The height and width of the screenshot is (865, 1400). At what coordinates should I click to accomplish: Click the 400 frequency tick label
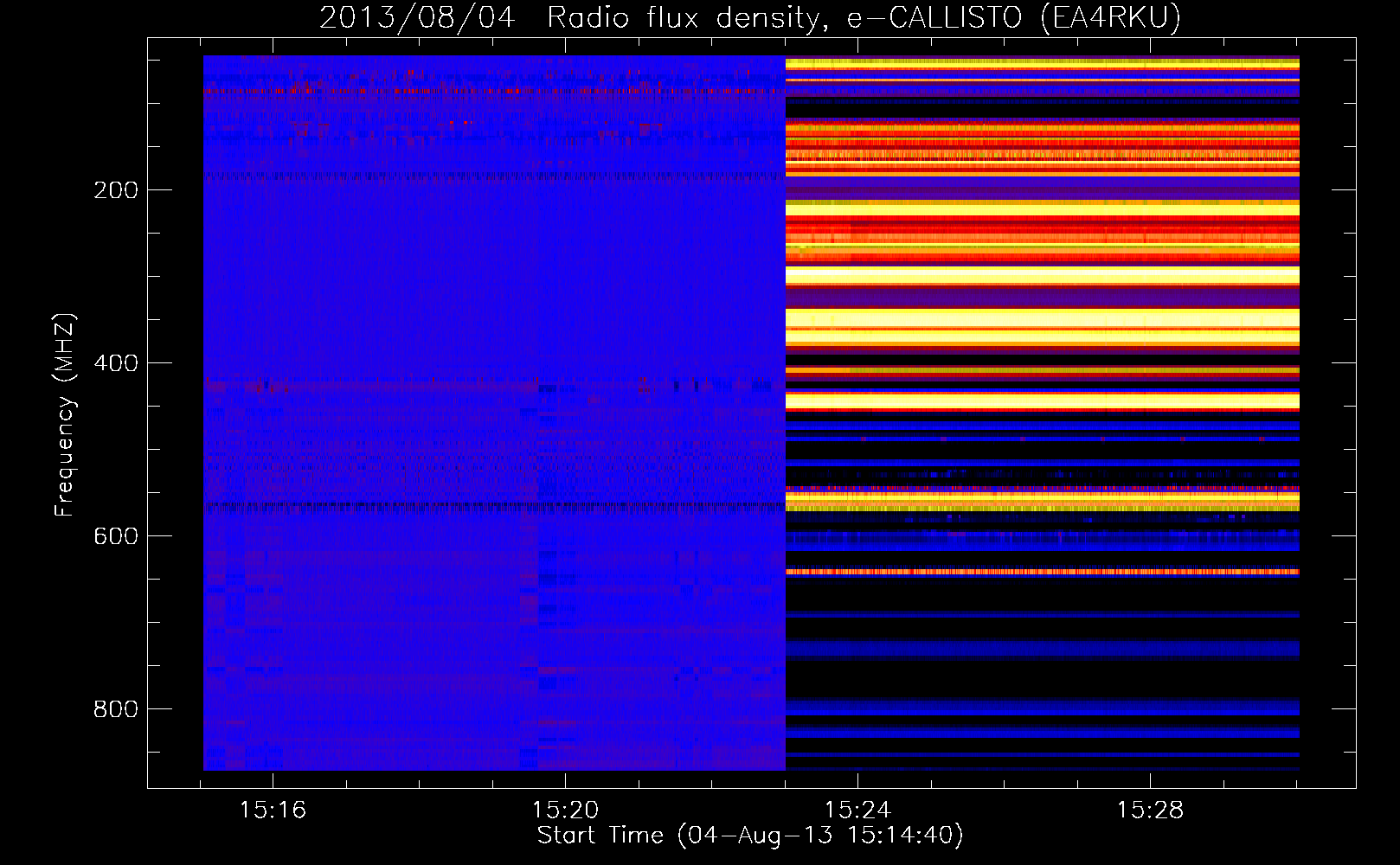click(x=116, y=363)
